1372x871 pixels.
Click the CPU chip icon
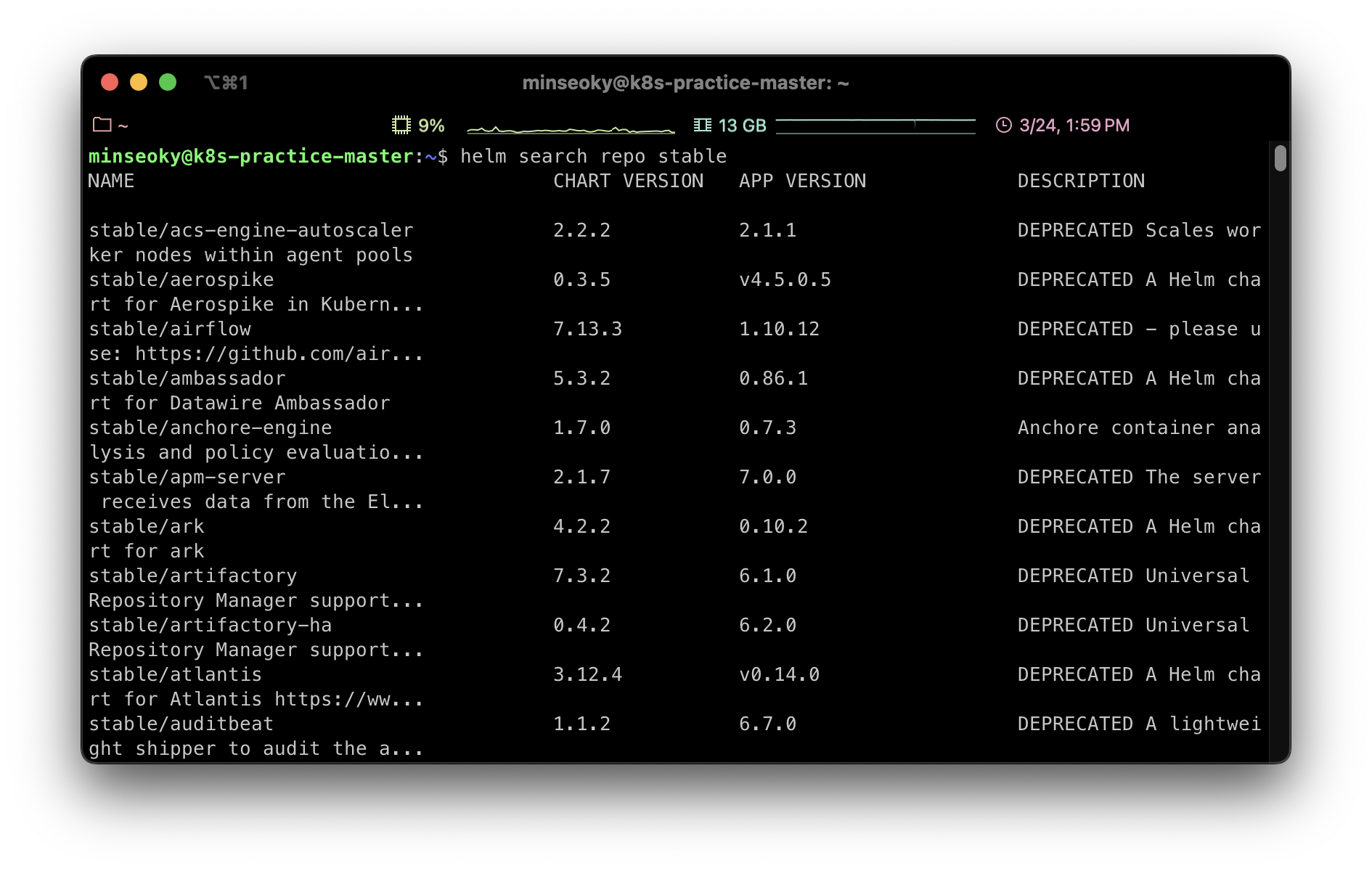click(x=401, y=125)
